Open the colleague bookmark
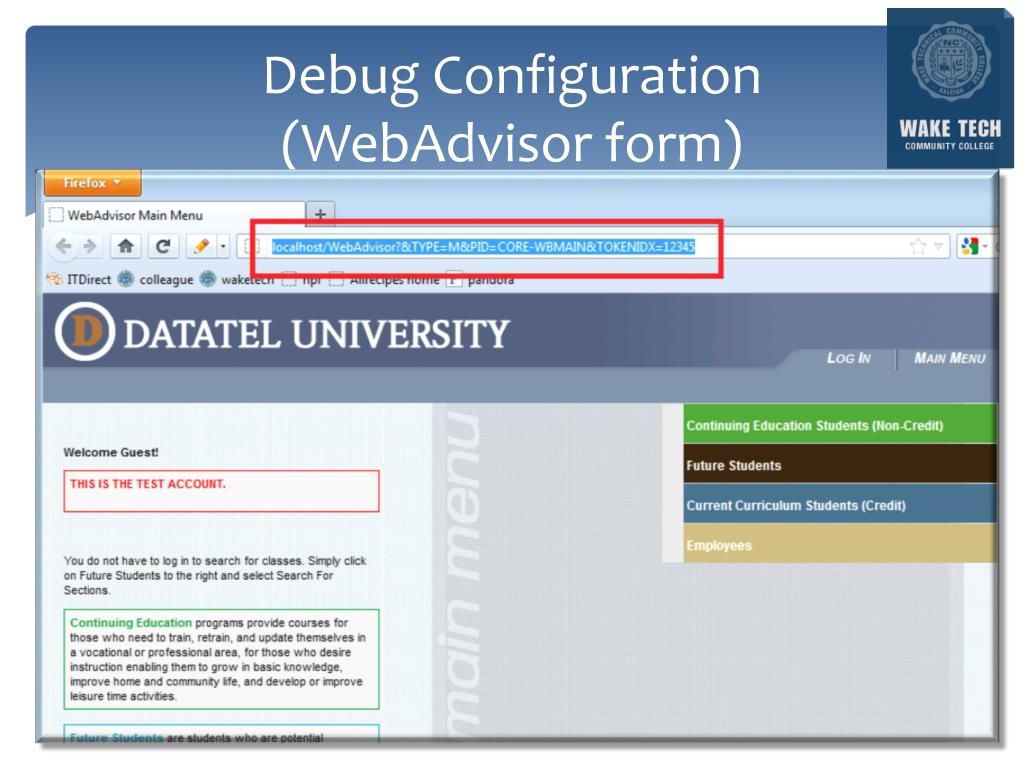Screen dimensions: 1024x768 coord(156,280)
